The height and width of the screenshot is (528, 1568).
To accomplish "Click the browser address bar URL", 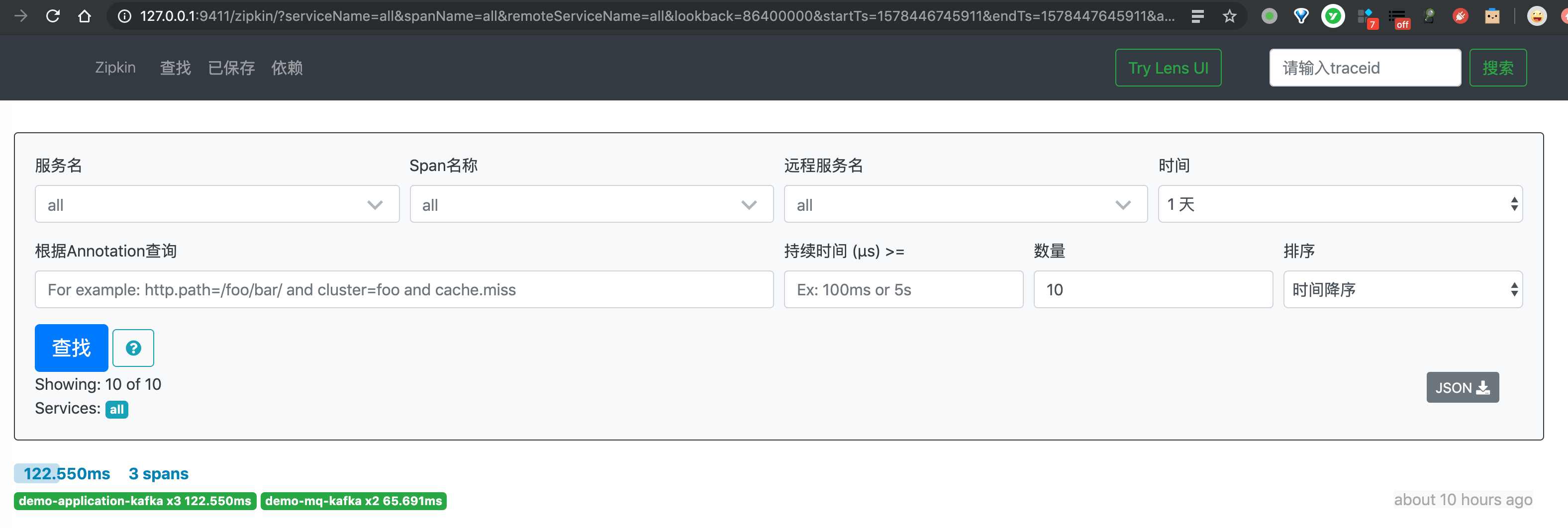I will [657, 16].
